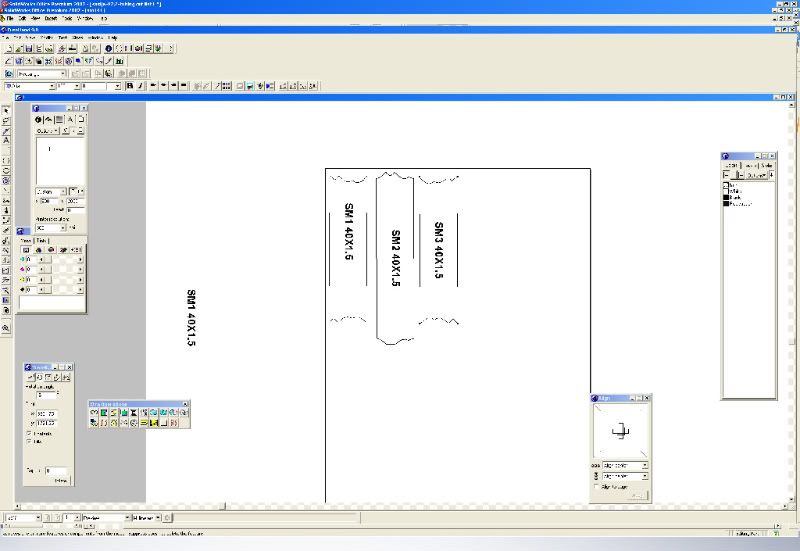800x551 pixels.
Task: Select the Pointer tool in the toolbox
Action: [x=6, y=111]
